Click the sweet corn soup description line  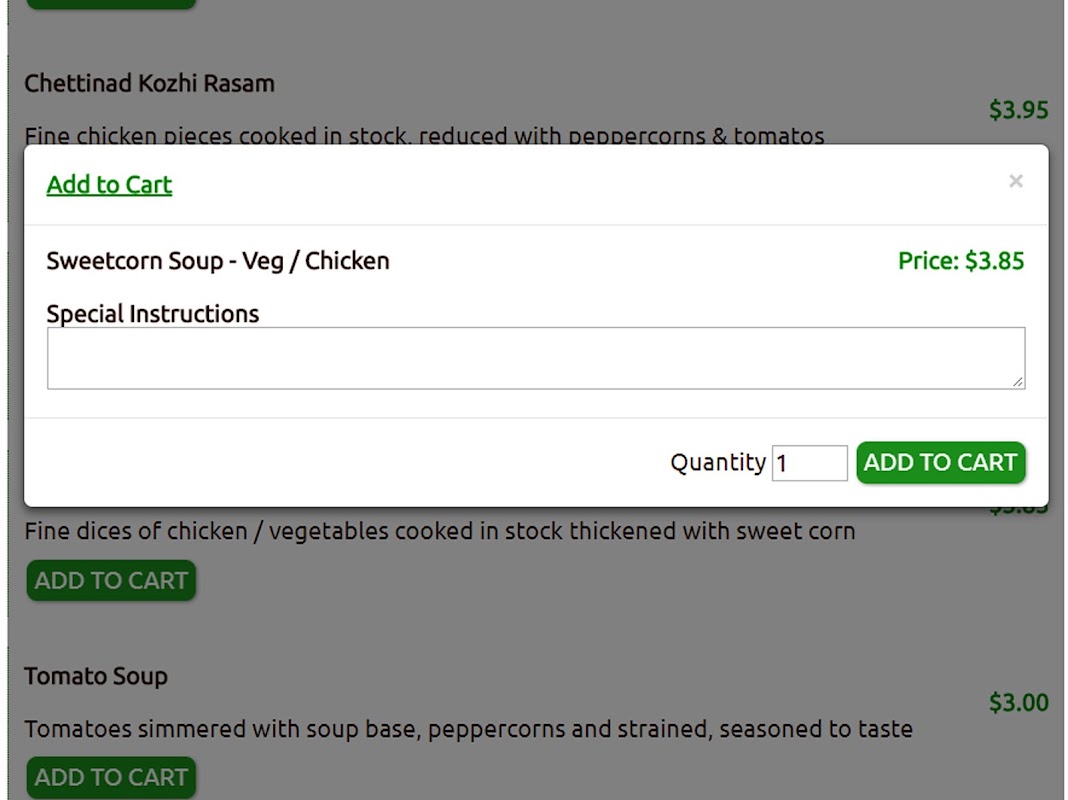[439, 531]
